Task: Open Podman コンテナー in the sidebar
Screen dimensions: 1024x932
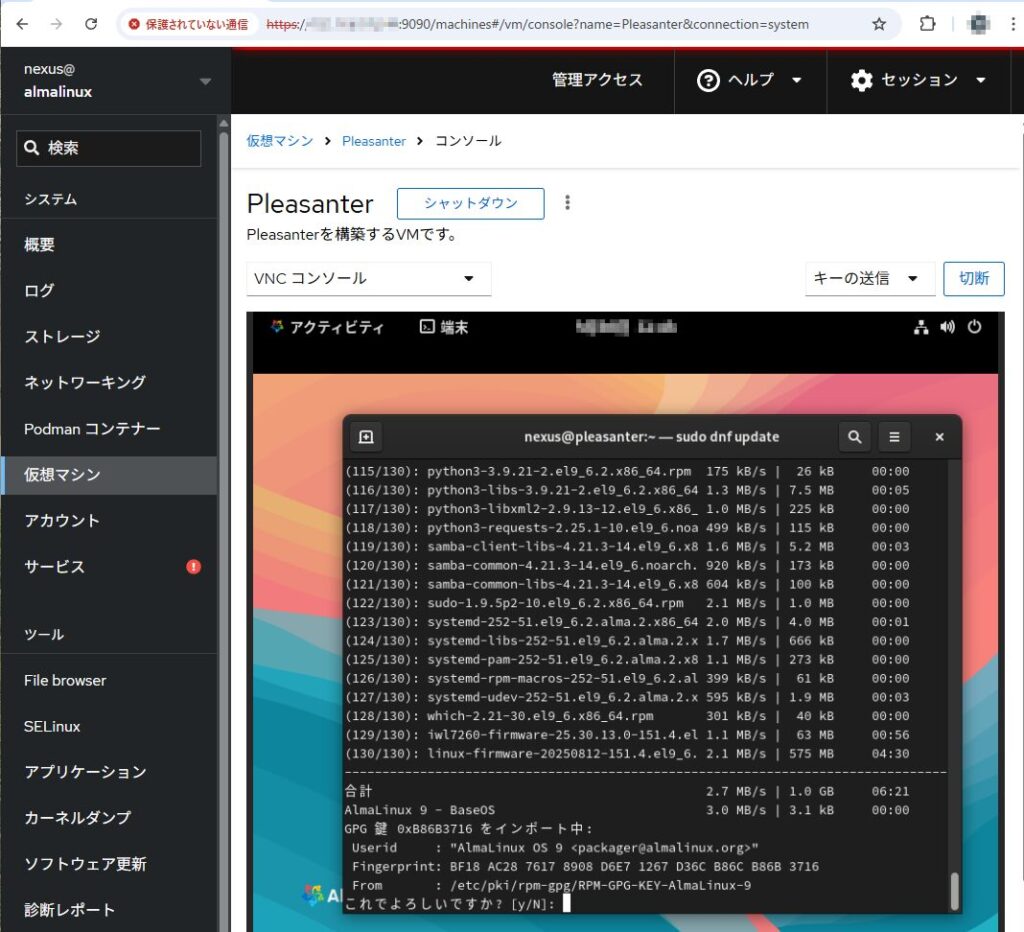Action: (92, 428)
